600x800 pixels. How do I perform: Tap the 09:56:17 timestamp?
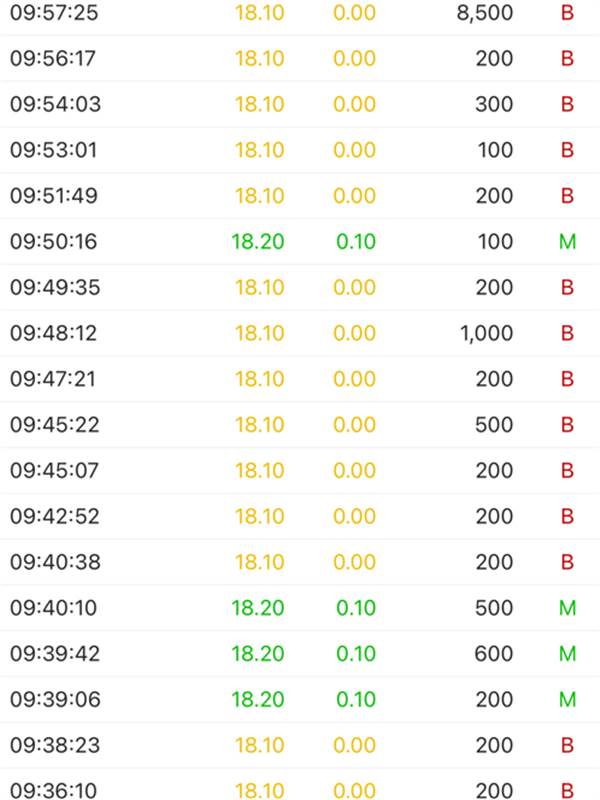[54, 59]
